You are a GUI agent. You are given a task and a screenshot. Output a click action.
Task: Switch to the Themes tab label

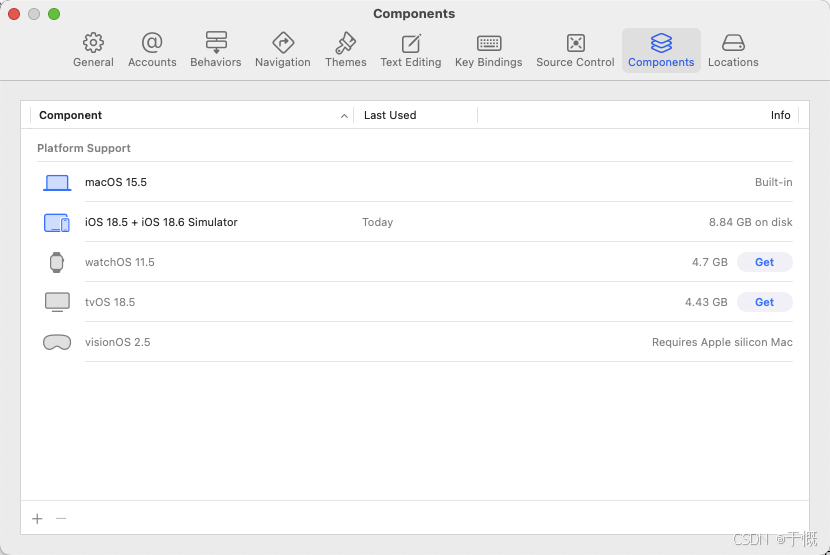pyautogui.click(x=346, y=62)
